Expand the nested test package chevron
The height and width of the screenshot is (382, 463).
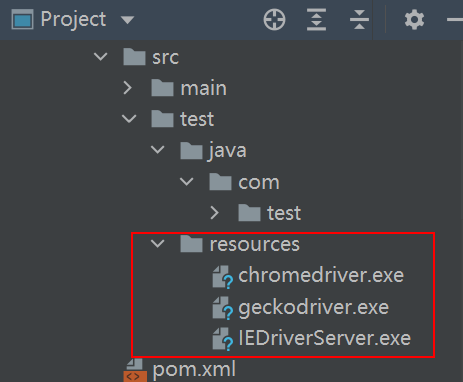pos(214,213)
